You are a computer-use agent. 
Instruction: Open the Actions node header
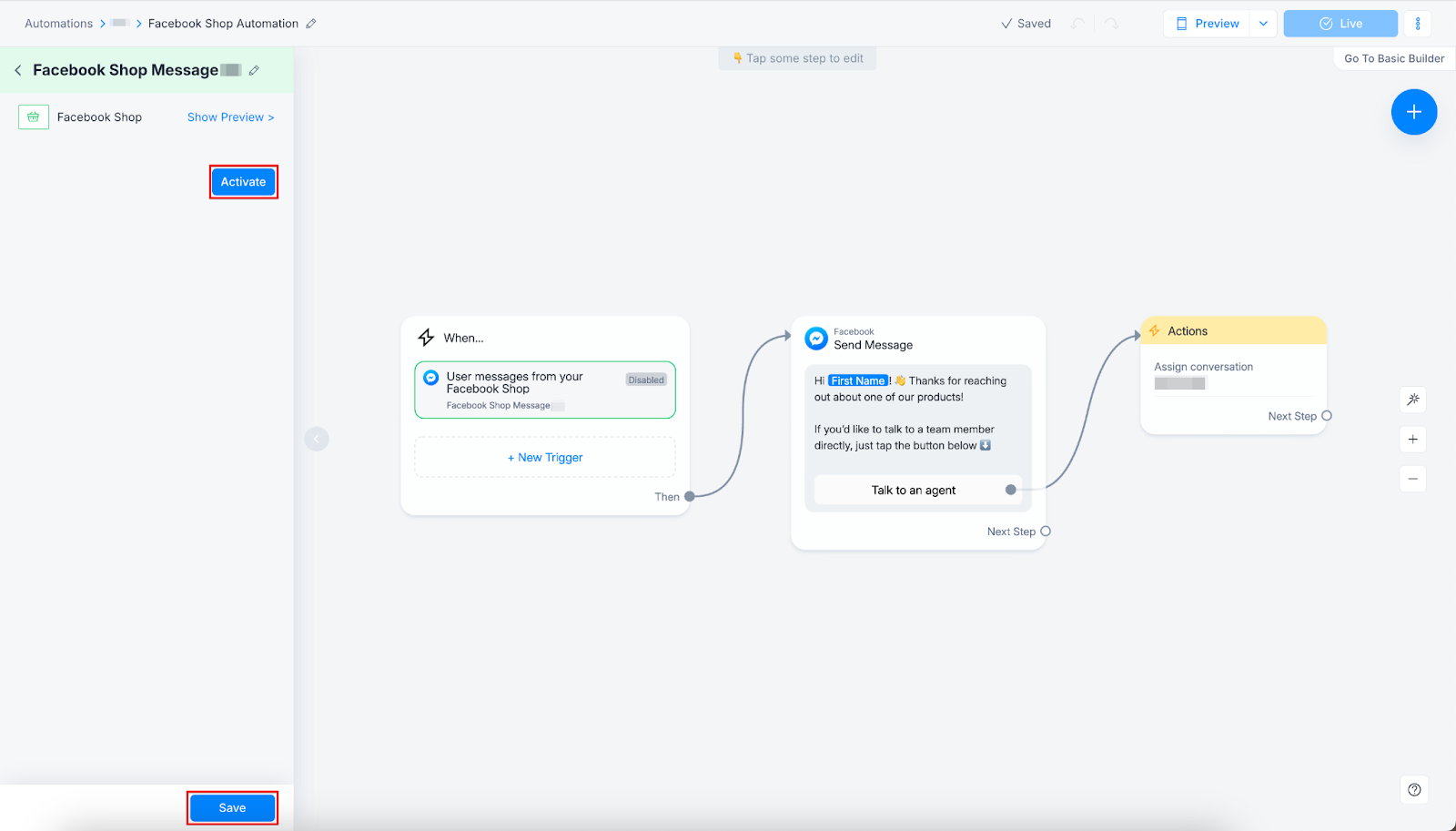pyautogui.click(x=1233, y=330)
